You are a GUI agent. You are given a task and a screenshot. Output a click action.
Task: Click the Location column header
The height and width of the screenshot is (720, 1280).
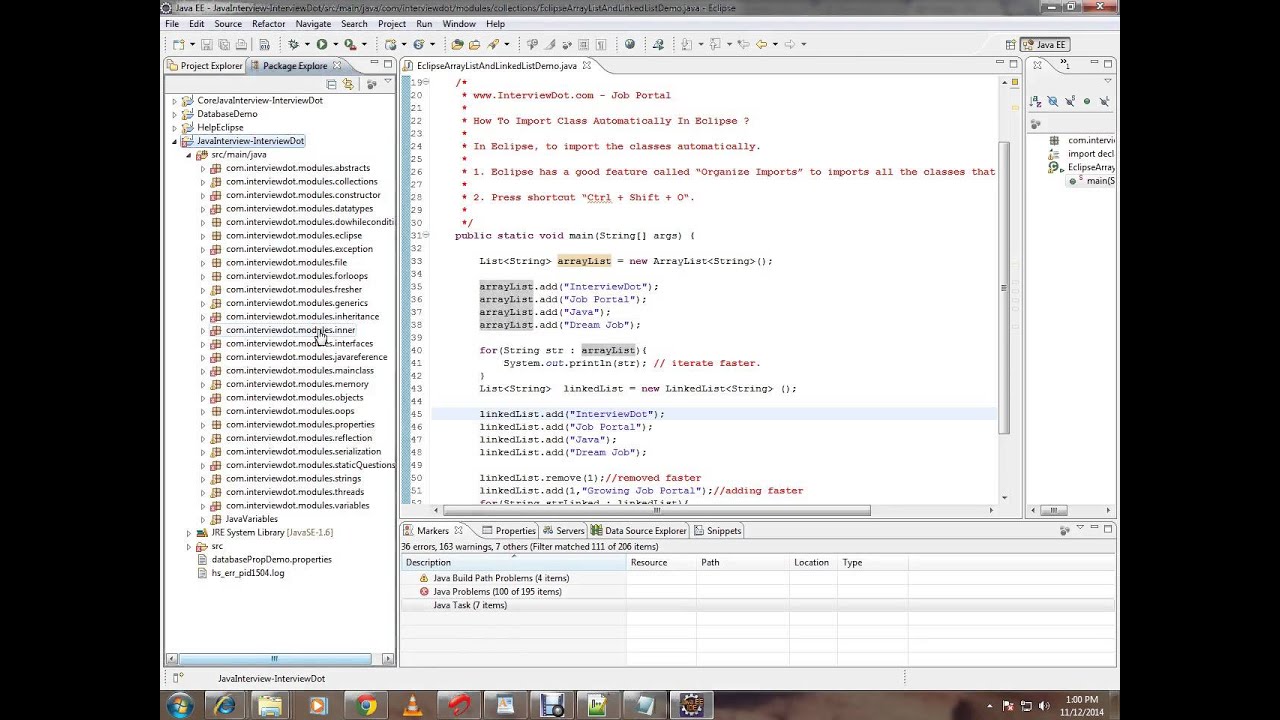[811, 563]
